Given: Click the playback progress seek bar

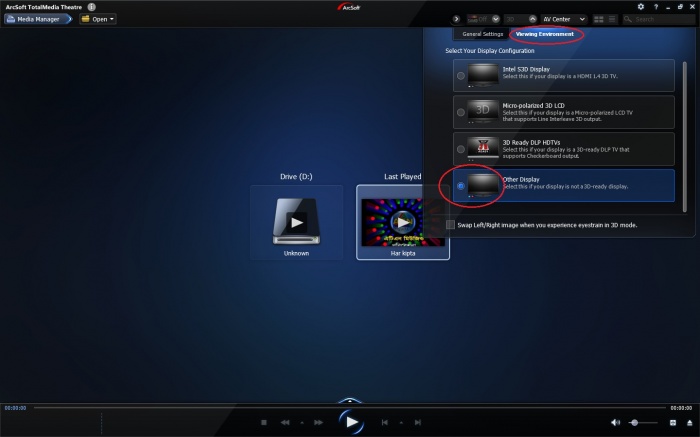Looking at the screenshot, I should [x=350, y=408].
